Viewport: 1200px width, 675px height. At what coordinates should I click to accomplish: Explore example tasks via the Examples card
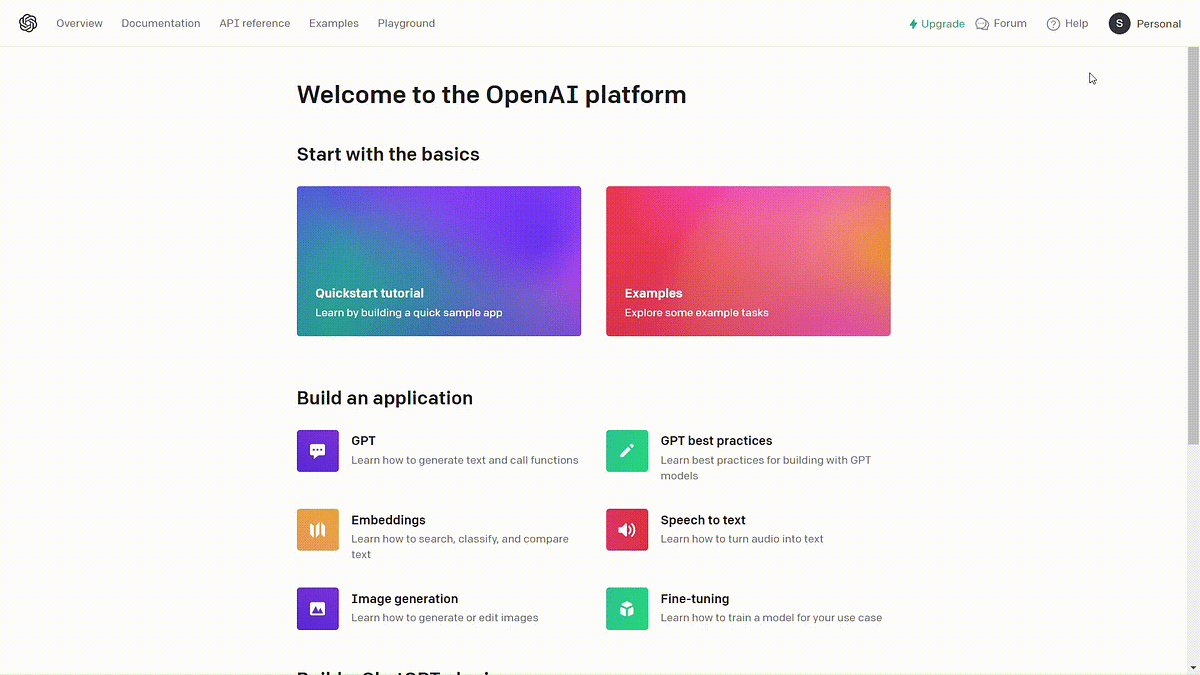(x=747, y=260)
